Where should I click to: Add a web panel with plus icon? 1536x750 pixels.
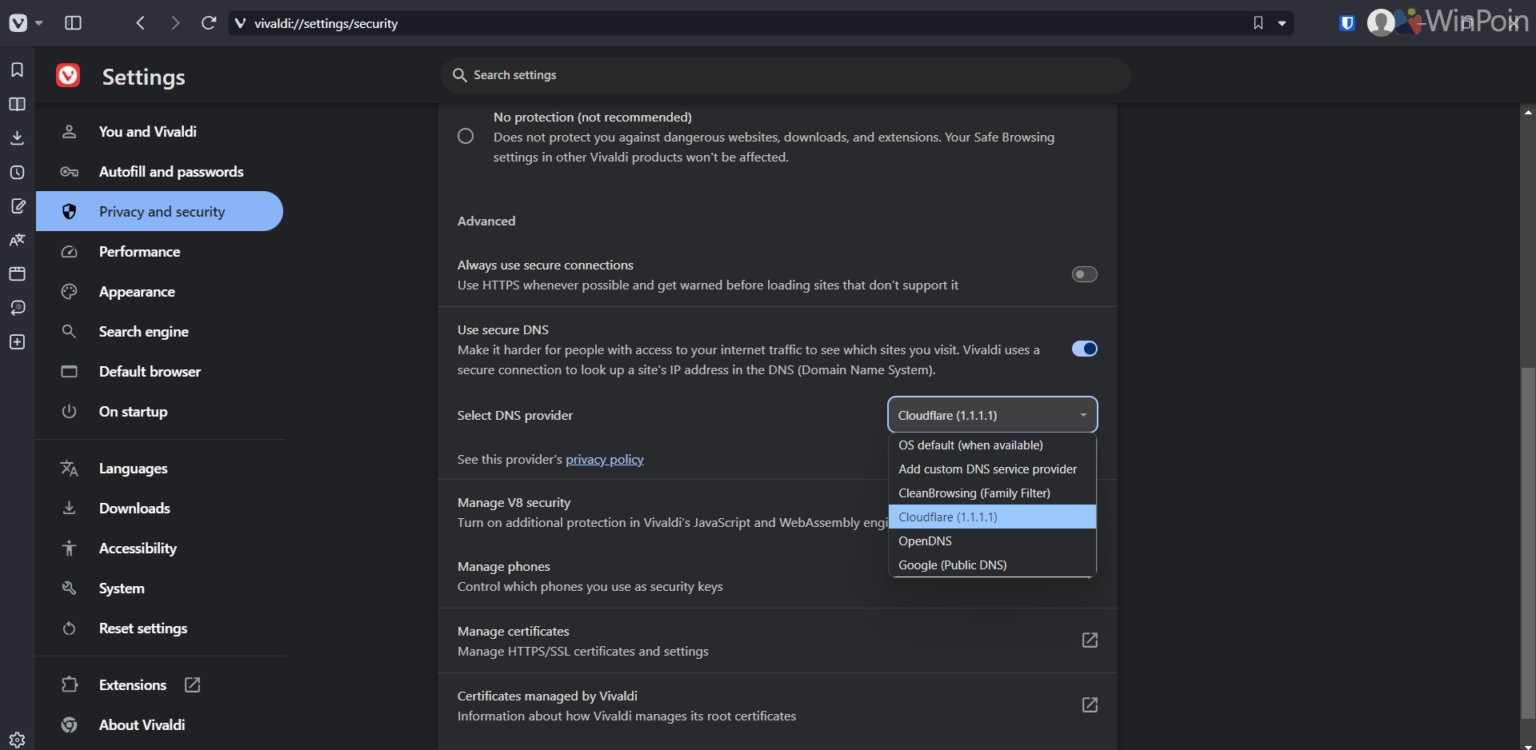click(x=17, y=342)
